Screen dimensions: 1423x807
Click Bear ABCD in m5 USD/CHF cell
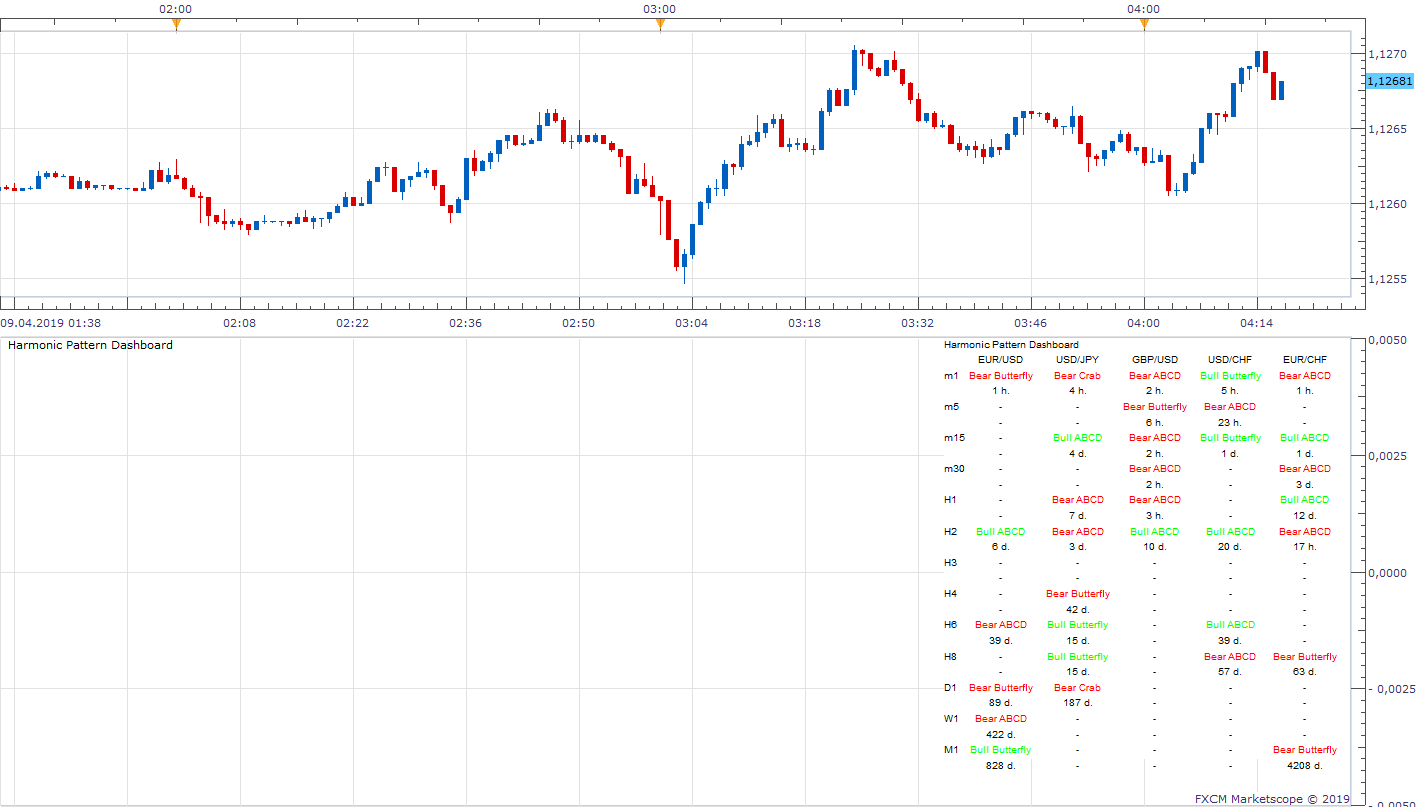point(1230,407)
